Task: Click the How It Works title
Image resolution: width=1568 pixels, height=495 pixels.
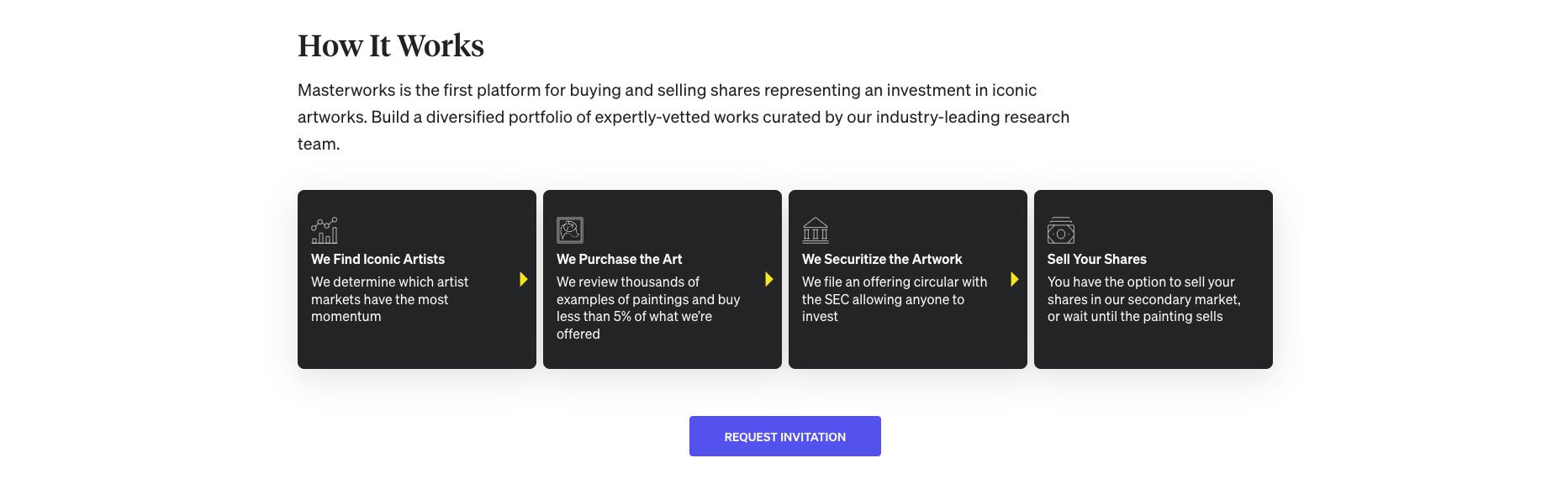Action: click(x=391, y=45)
